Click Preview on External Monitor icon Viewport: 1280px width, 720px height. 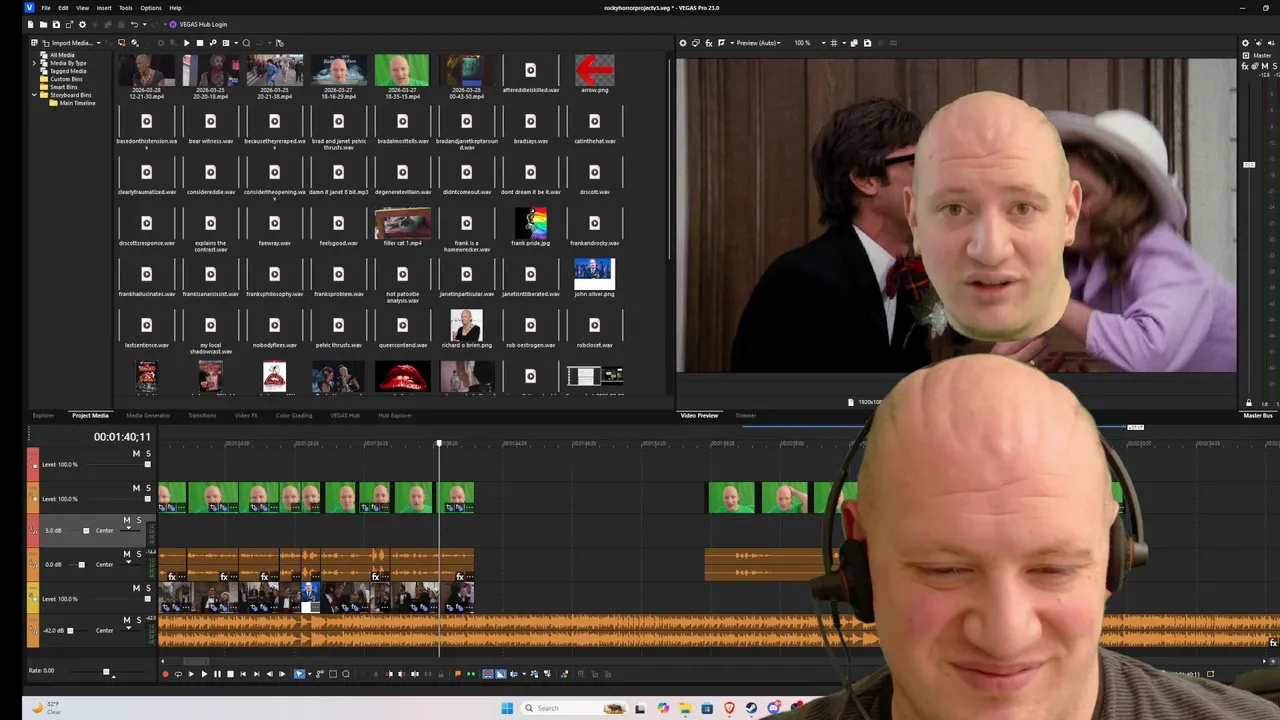point(696,43)
